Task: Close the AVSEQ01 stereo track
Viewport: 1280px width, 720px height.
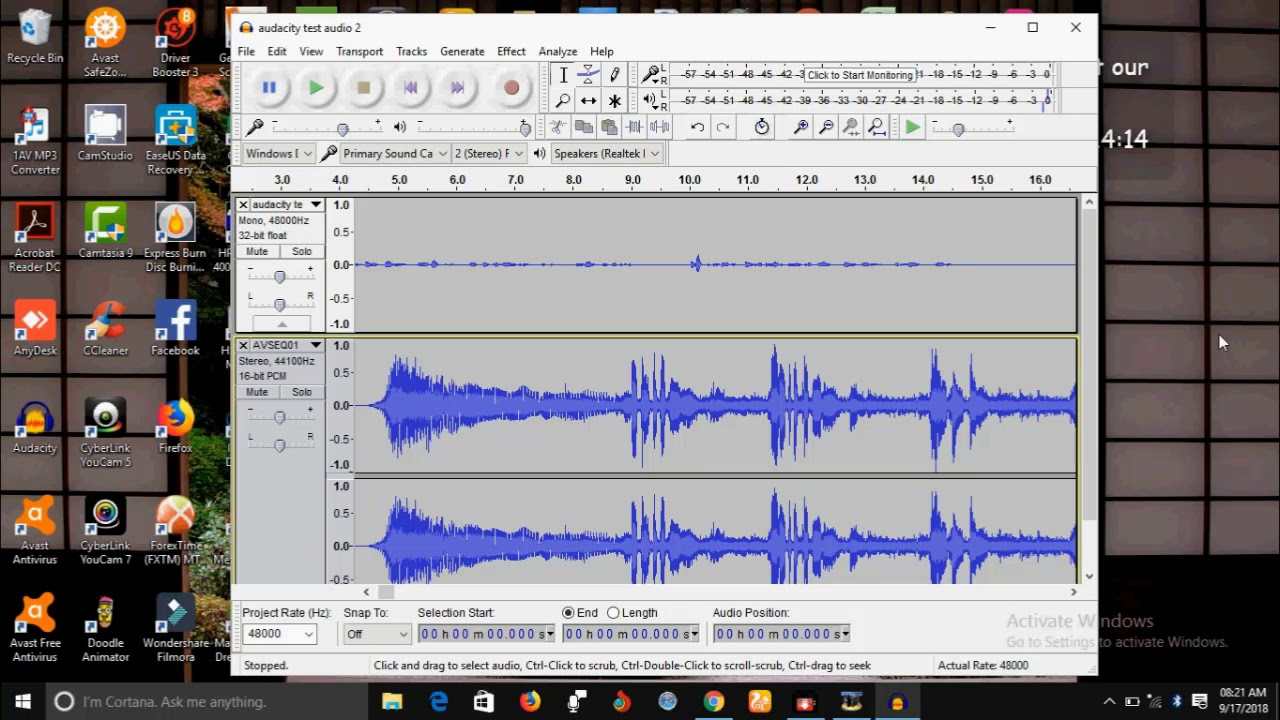Action: point(243,345)
